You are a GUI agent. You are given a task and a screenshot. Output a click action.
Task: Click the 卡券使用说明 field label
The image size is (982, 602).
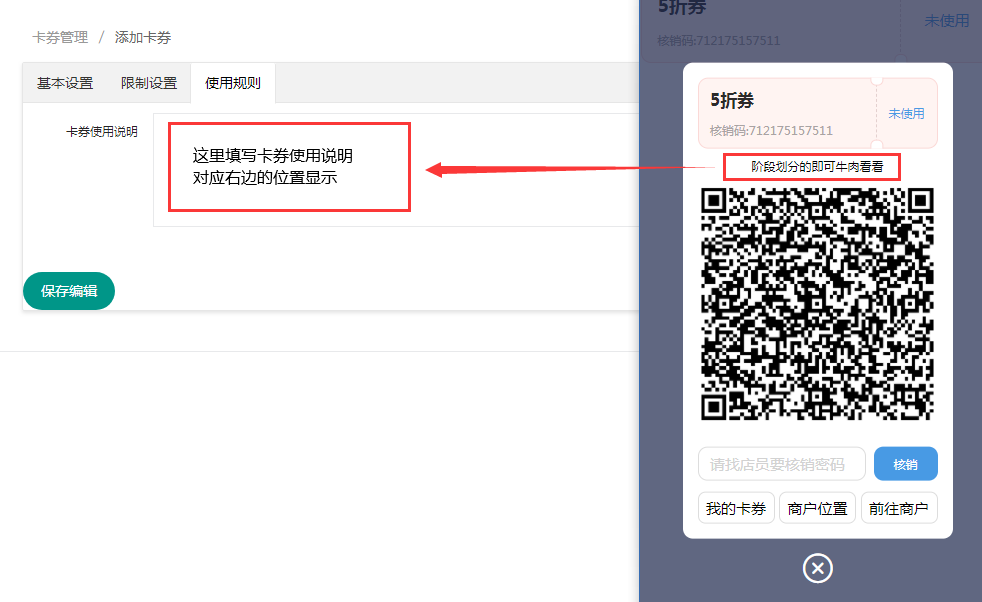101,132
